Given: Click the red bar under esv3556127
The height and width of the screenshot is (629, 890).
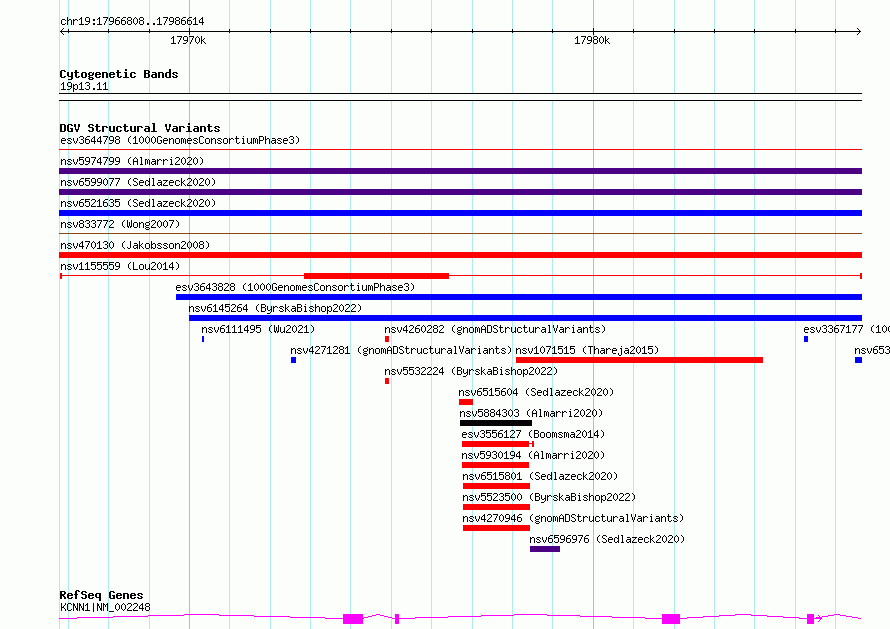Looking at the screenshot, I should 496,444.
